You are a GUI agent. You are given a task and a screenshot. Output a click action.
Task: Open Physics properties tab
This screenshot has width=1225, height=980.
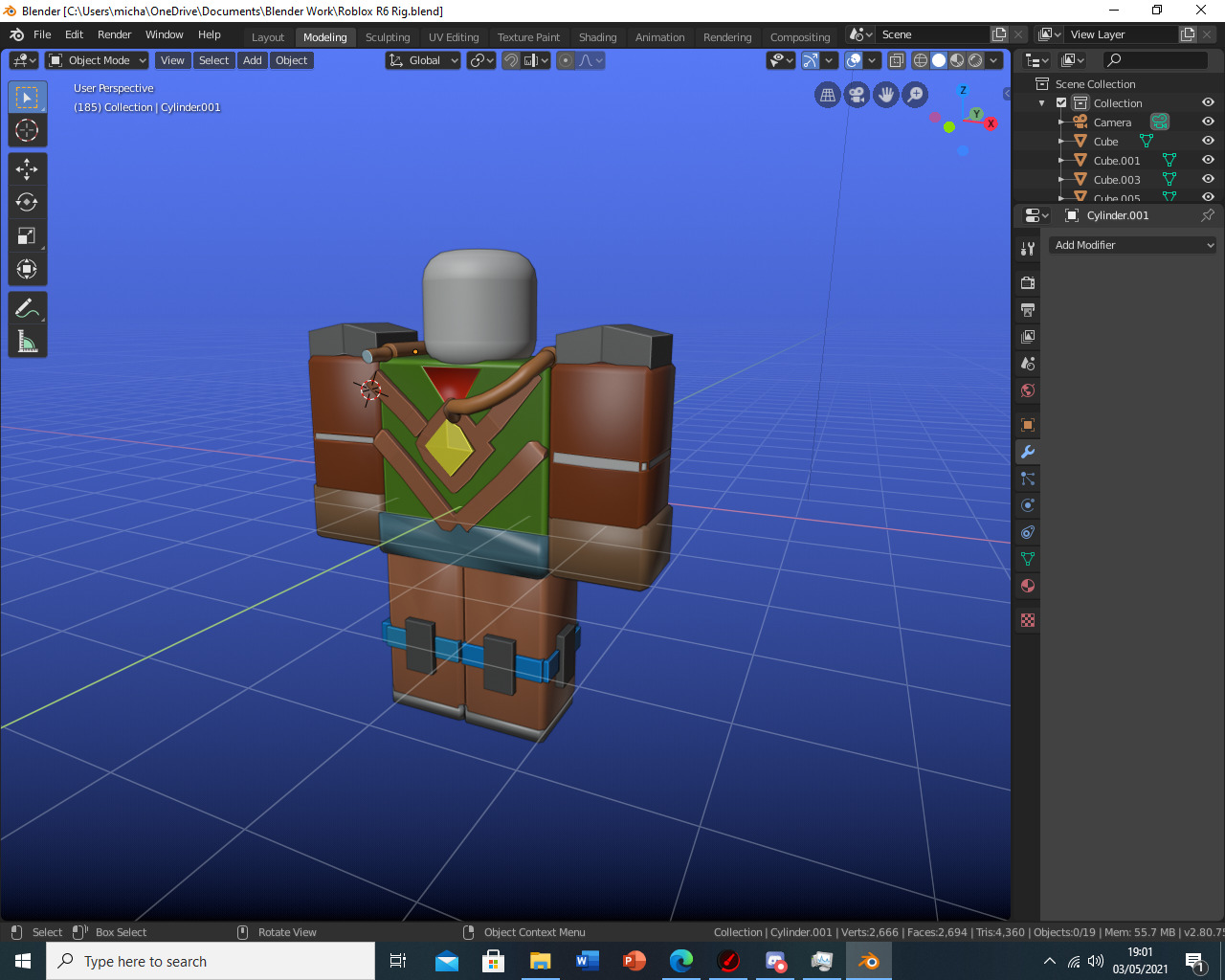pos(1028,505)
